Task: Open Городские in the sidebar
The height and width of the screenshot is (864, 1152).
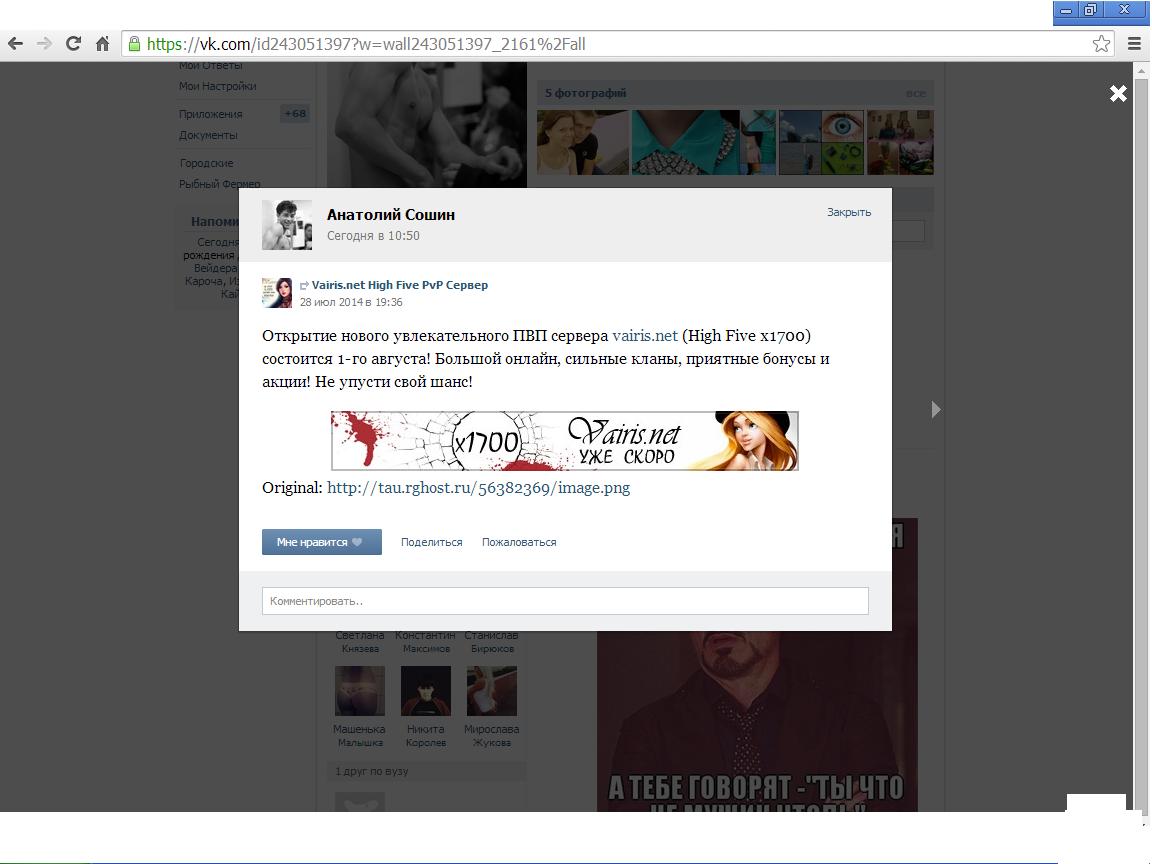Action: (x=206, y=163)
